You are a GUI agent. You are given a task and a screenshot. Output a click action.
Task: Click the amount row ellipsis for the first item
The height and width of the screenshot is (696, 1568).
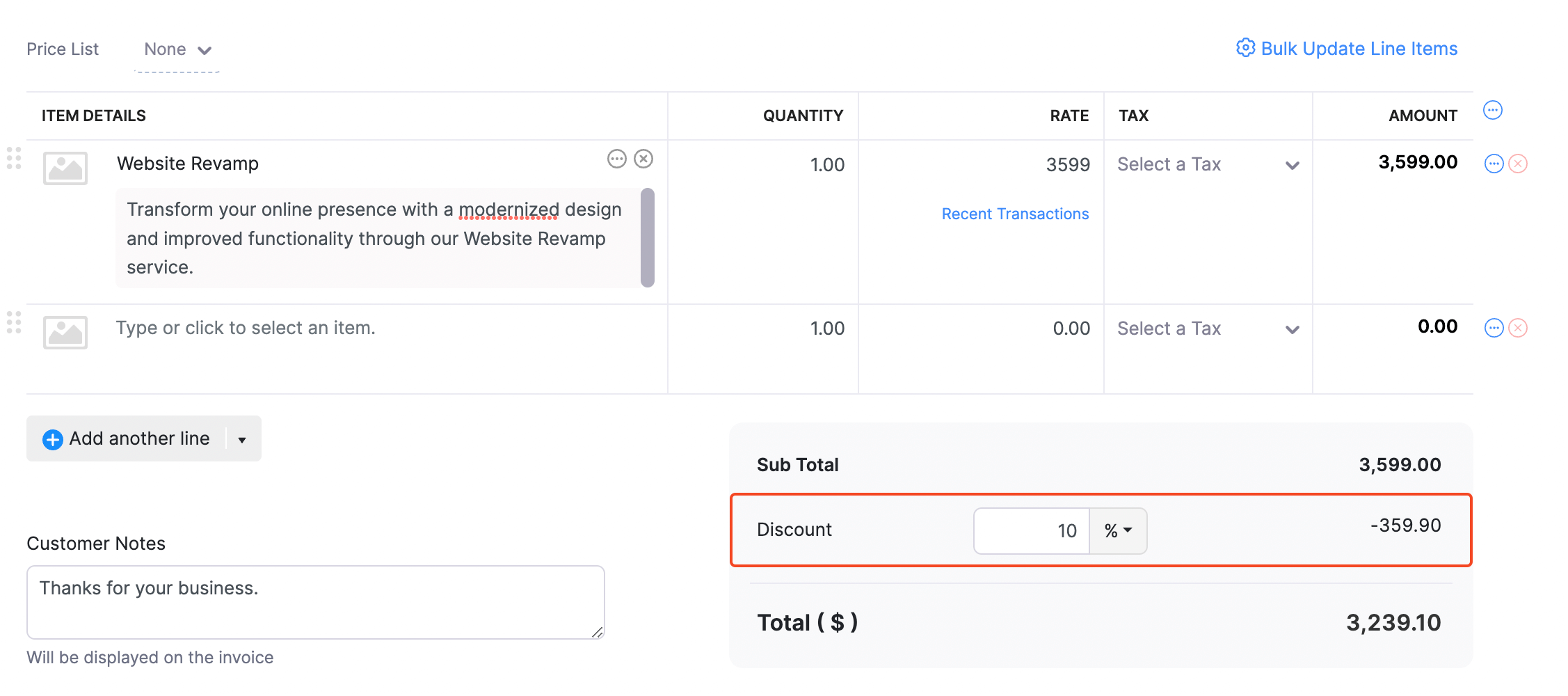1494,163
